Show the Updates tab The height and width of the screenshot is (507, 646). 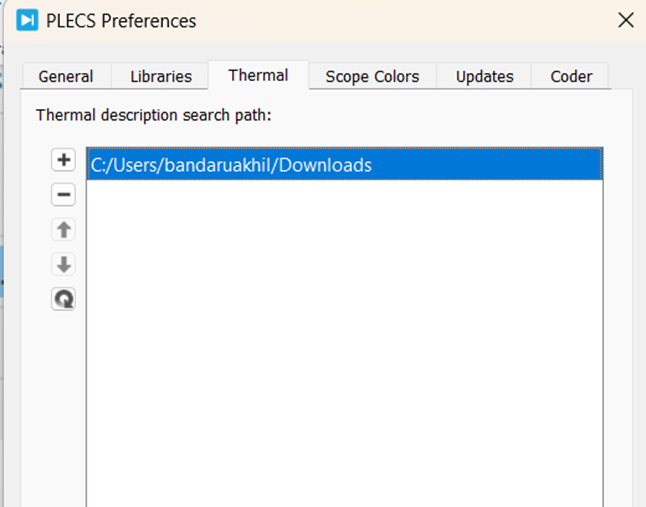click(x=485, y=77)
